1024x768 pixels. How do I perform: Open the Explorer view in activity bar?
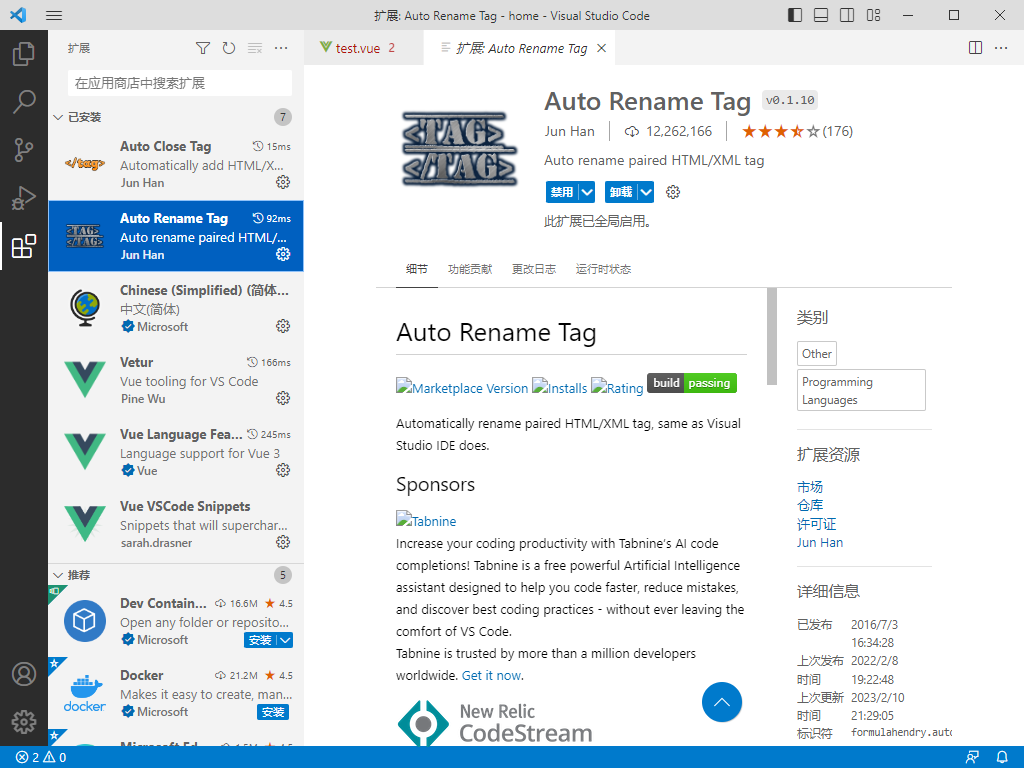pyautogui.click(x=24, y=54)
